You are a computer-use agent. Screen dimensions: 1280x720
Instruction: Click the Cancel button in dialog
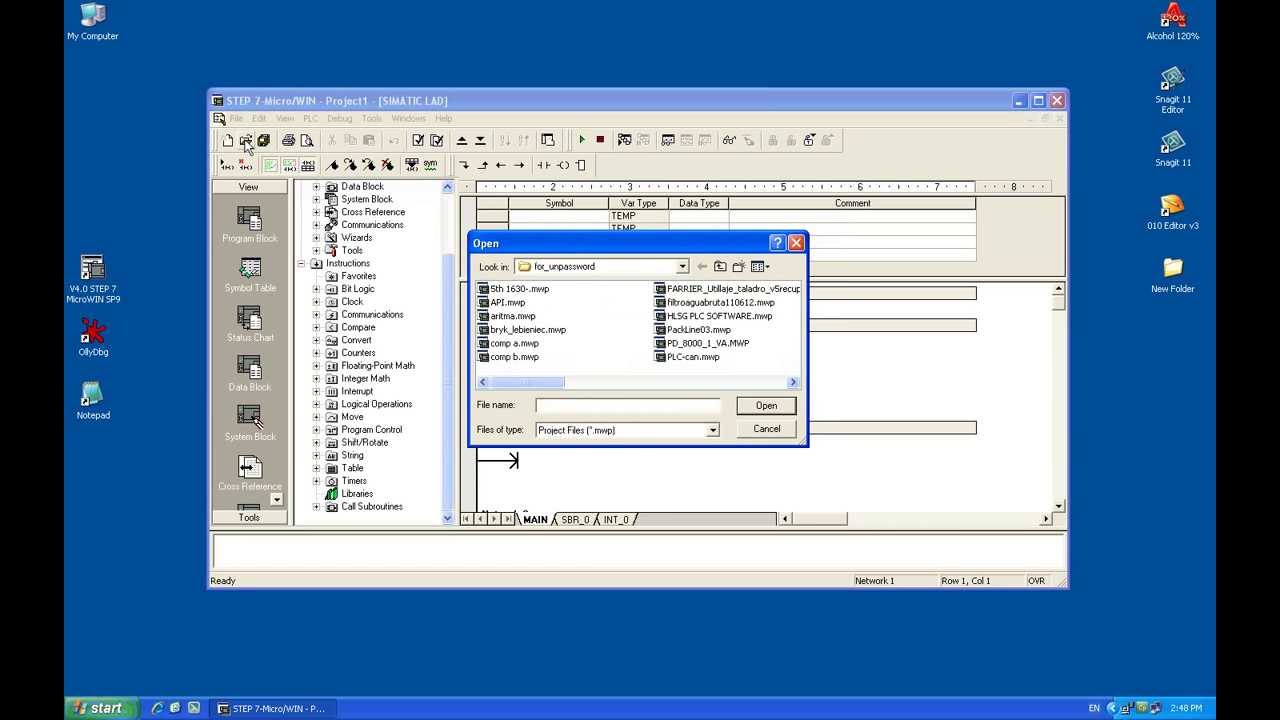(766, 429)
